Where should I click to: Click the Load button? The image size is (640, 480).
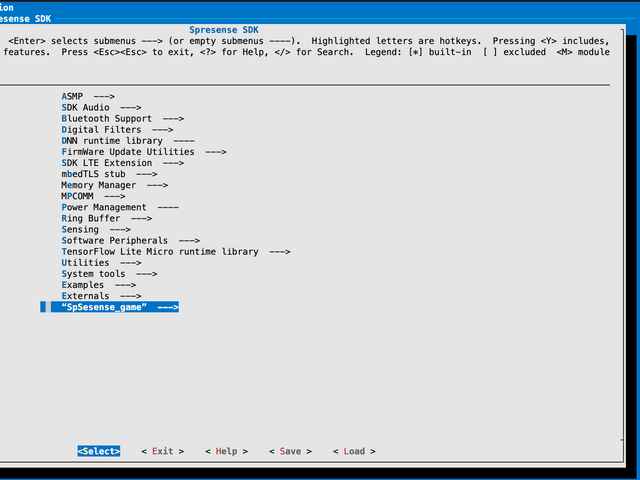354,451
